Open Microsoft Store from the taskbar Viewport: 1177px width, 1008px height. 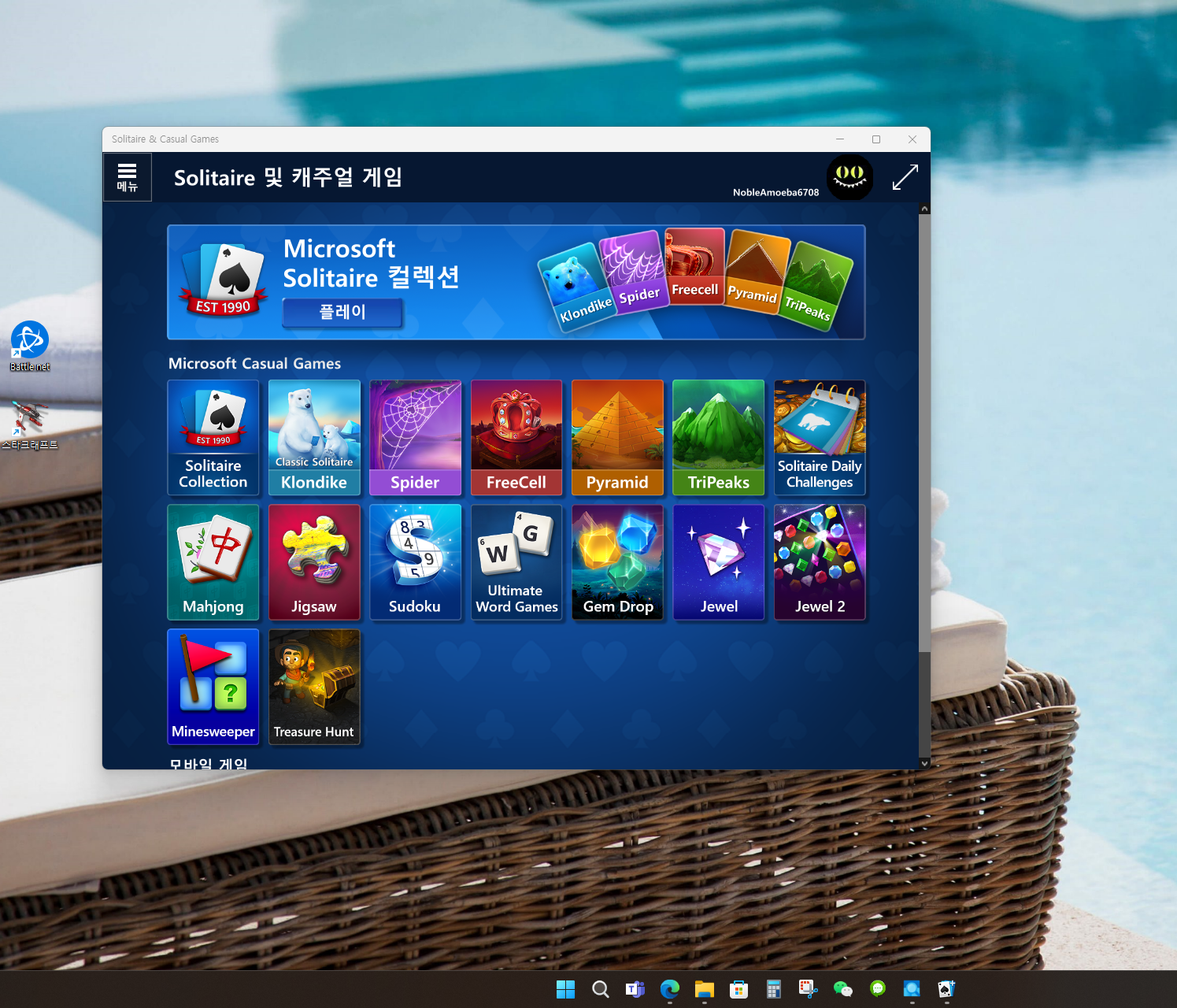coord(738,989)
